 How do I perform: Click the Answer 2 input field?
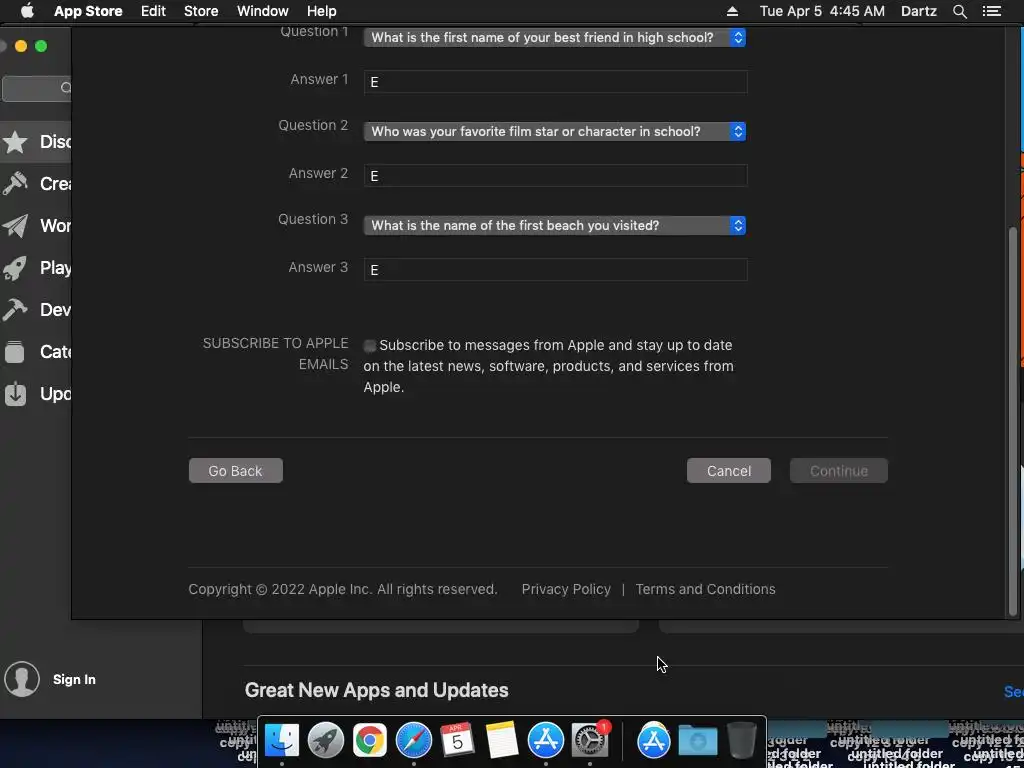pos(556,176)
